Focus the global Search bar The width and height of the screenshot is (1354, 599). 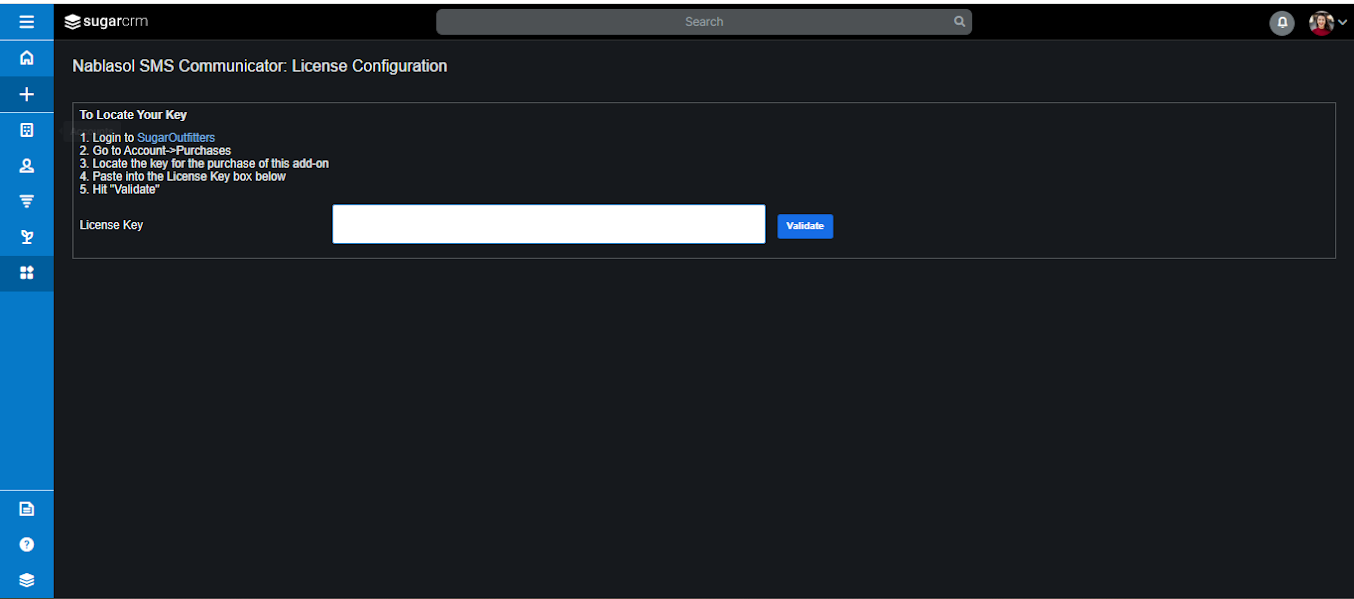(x=704, y=21)
